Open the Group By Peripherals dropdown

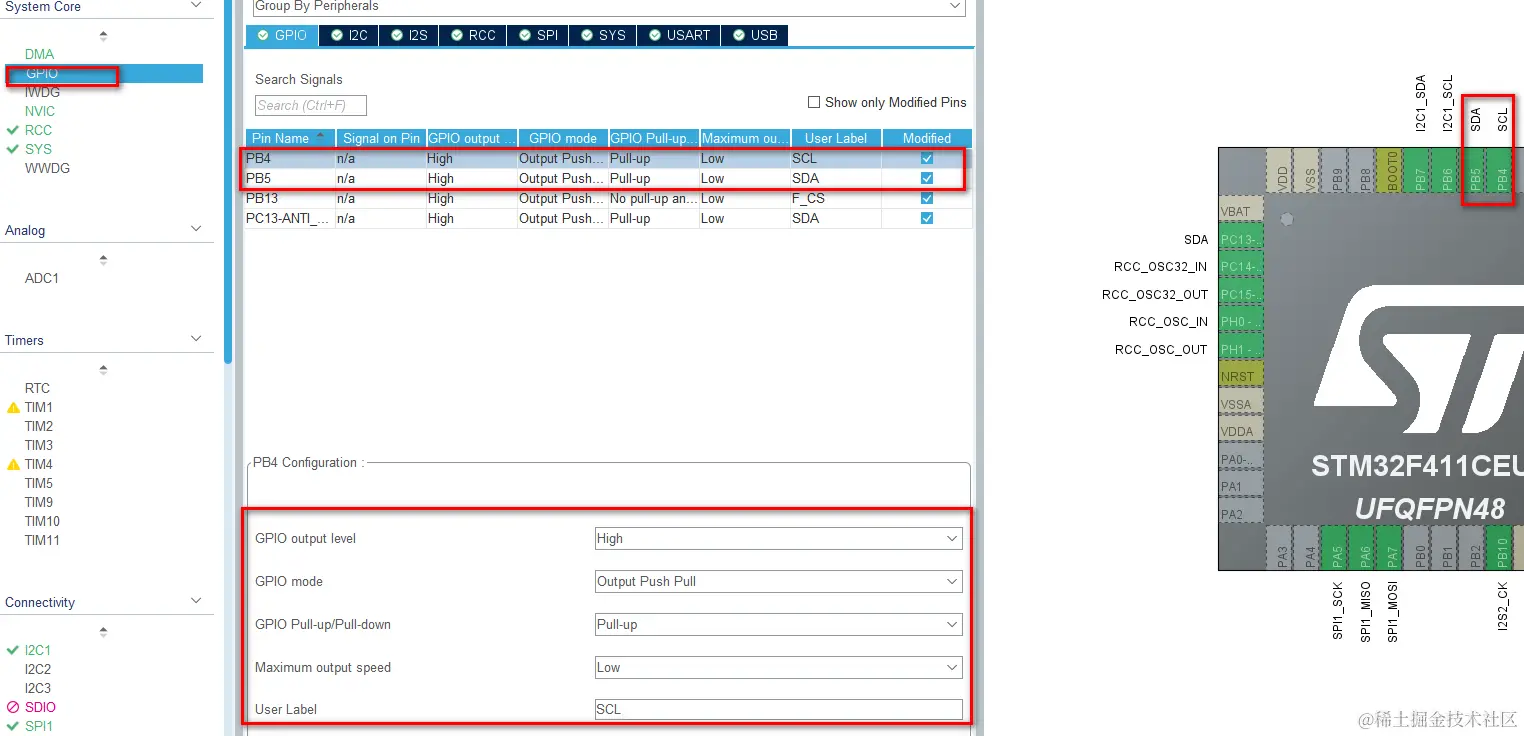[609, 7]
